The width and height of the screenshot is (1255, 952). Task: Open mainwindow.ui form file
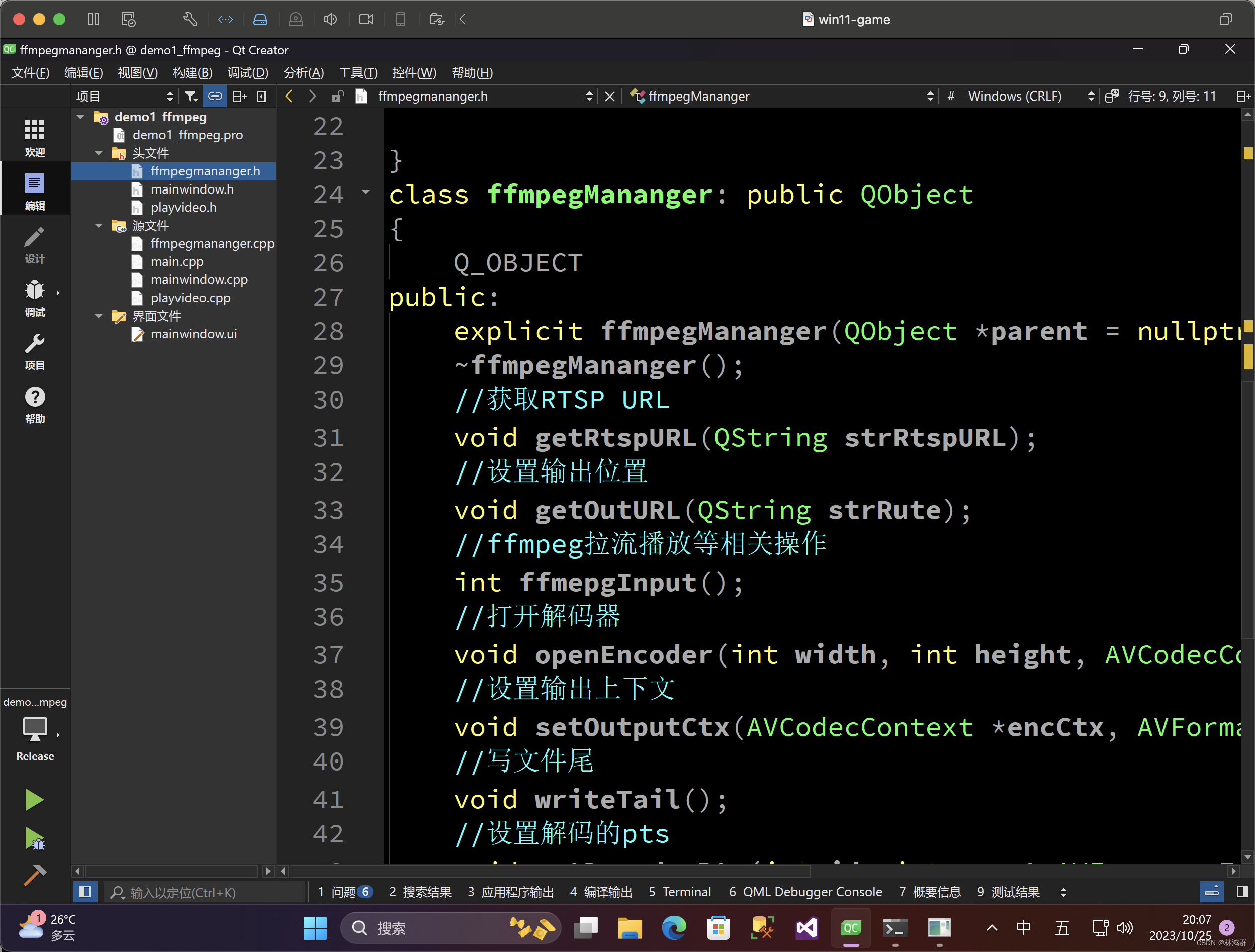[194, 334]
